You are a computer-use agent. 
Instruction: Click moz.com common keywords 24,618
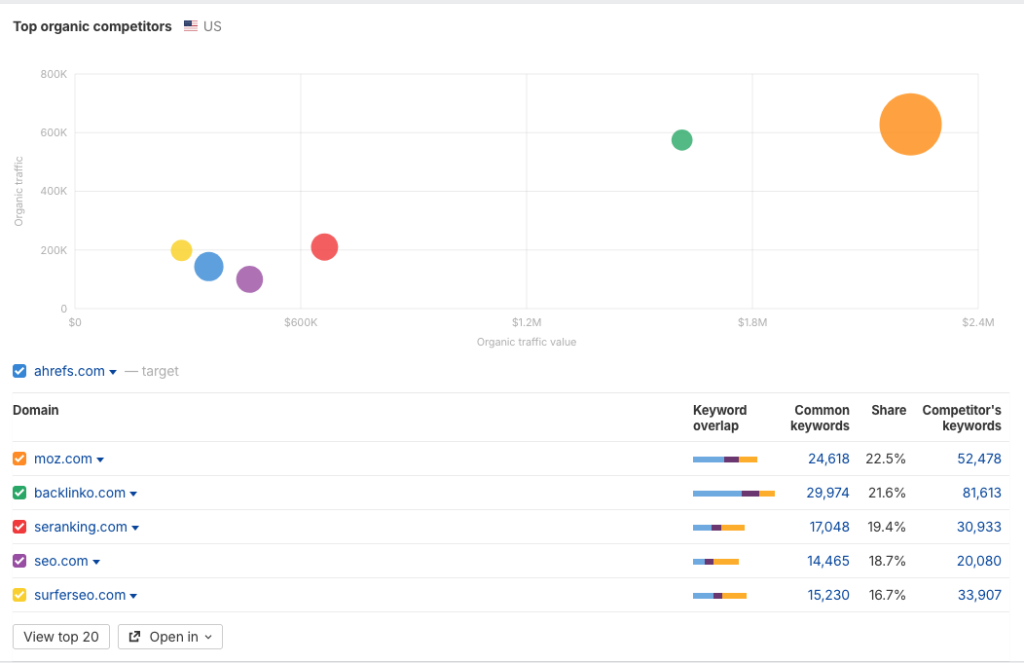[x=829, y=459]
